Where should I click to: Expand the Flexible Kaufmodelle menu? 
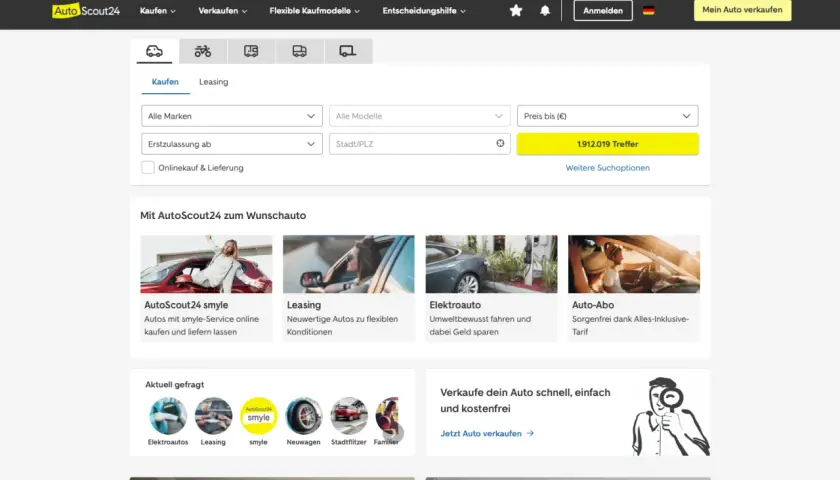[314, 11]
